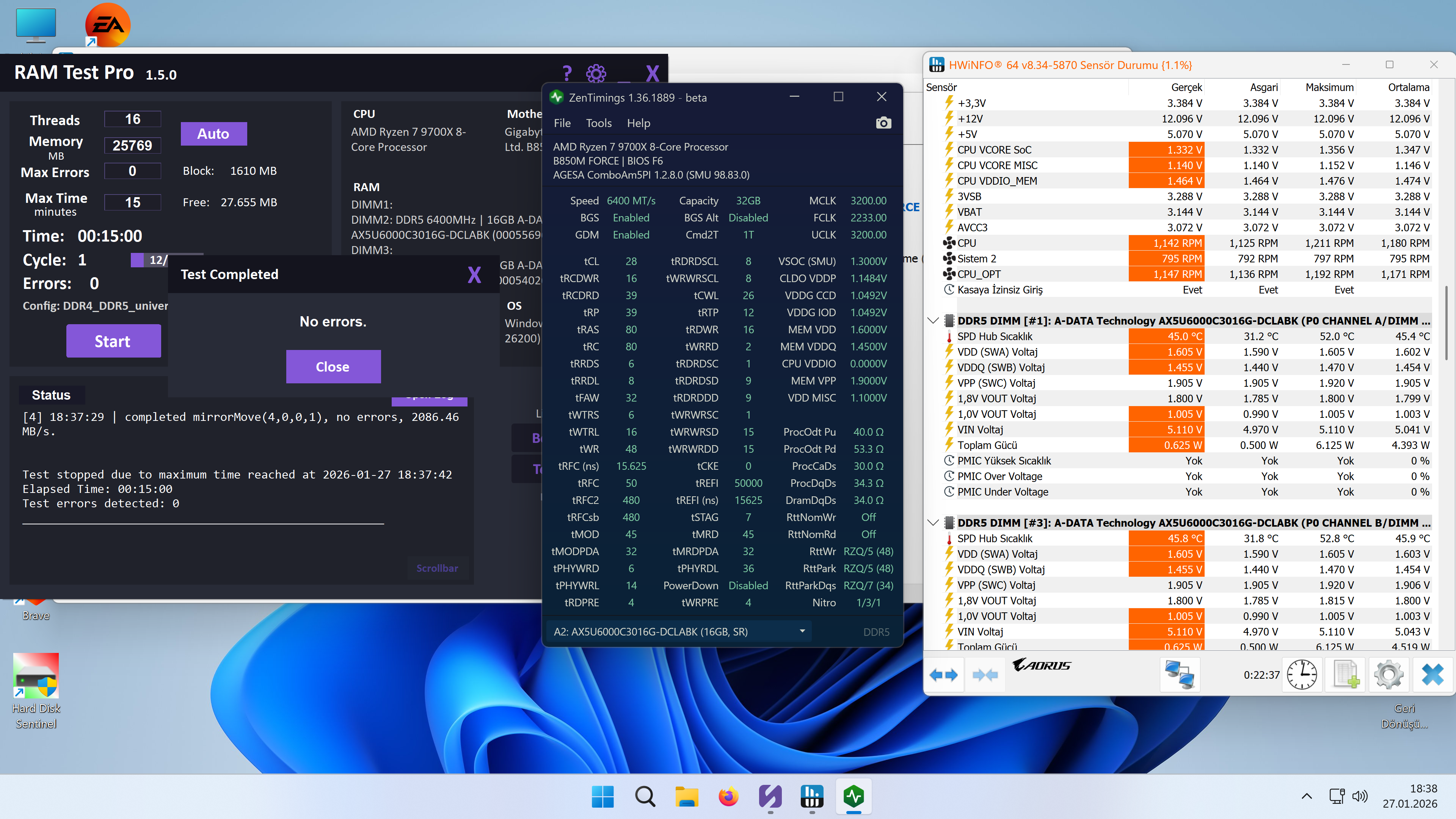Select the "VBAT" sensor row

[1178, 212]
